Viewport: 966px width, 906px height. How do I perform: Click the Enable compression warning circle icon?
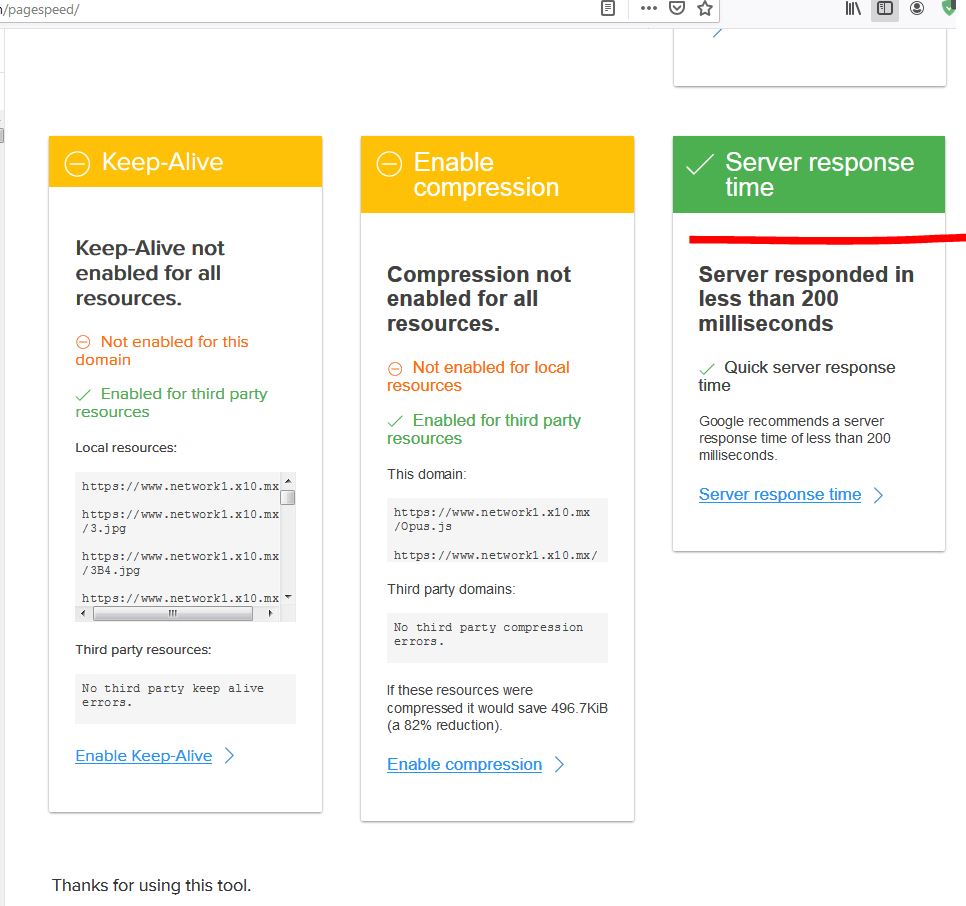click(389, 164)
